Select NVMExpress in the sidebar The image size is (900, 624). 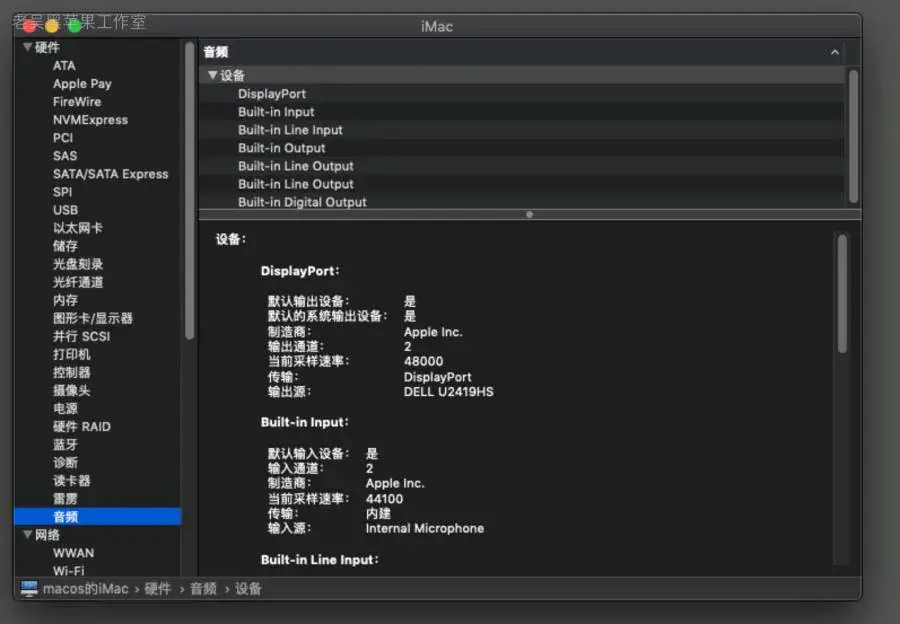click(90, 120)
